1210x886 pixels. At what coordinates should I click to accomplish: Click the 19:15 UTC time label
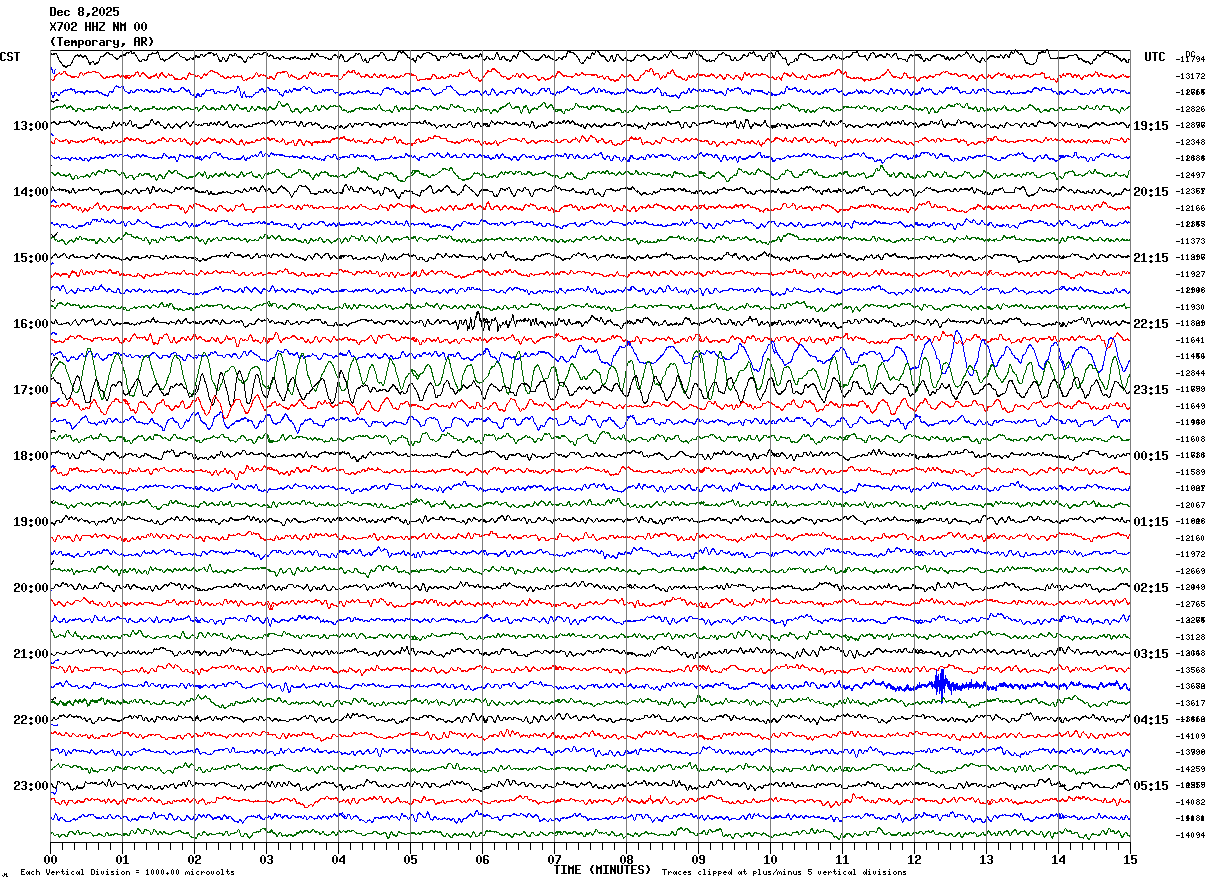pos(1151,126)
